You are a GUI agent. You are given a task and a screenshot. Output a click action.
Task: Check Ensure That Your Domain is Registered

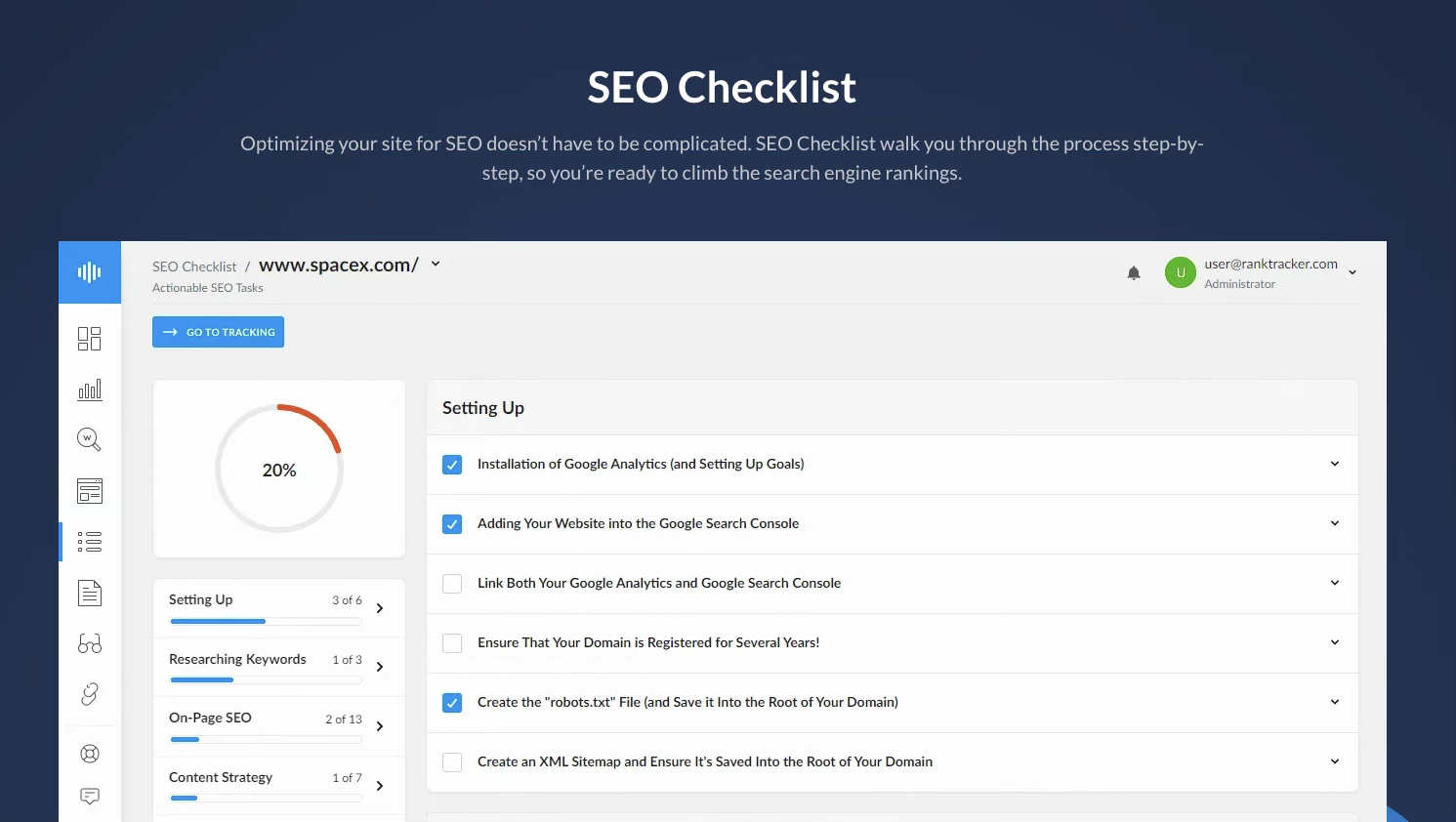tap(452, 643)
